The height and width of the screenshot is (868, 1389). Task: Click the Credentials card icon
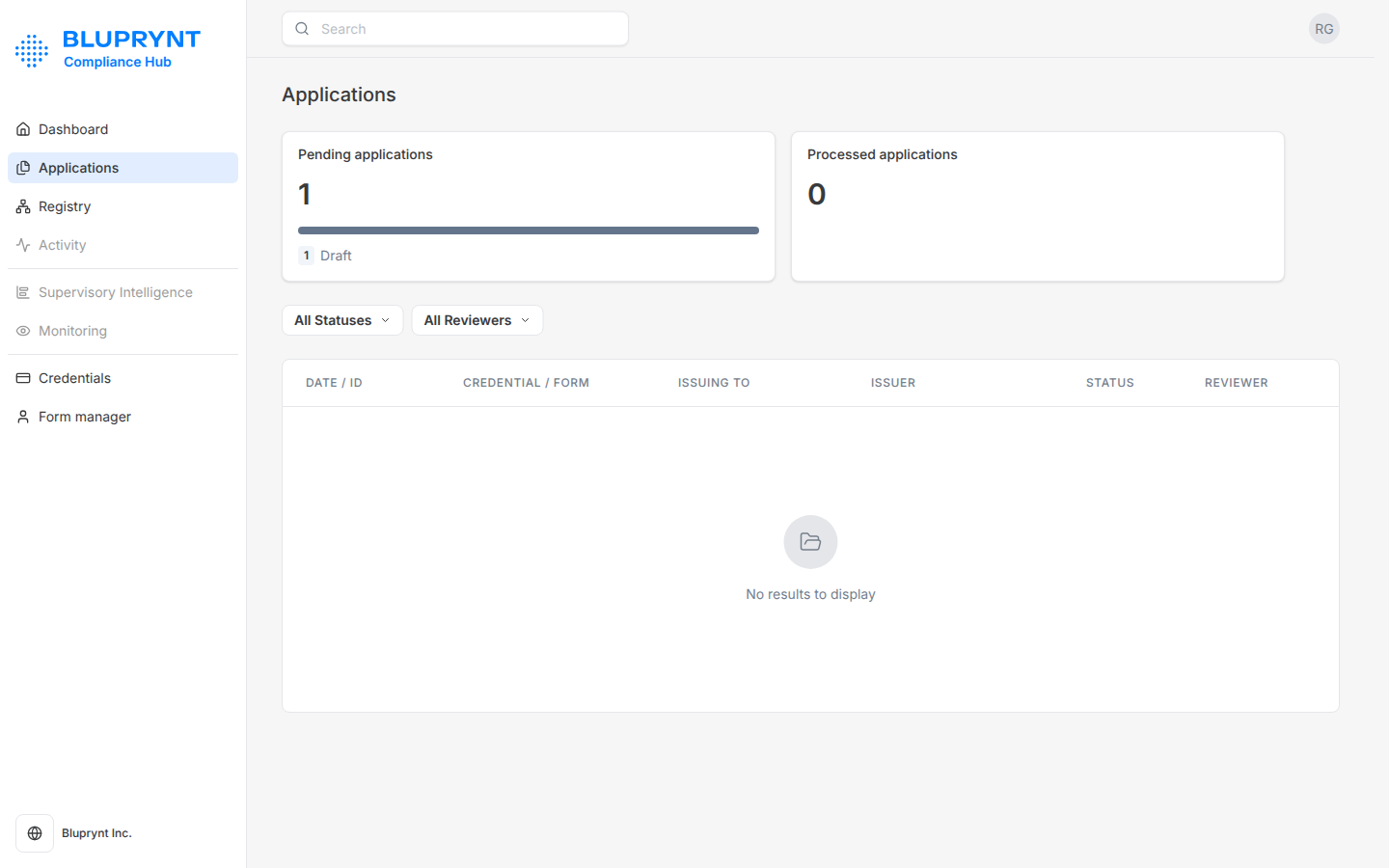[23, 378]
